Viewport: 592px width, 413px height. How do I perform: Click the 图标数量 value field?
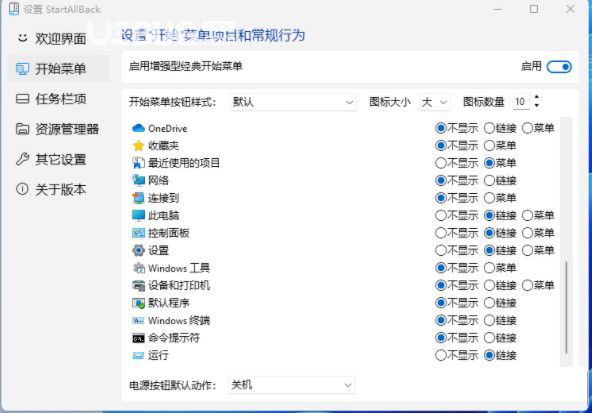521,102
